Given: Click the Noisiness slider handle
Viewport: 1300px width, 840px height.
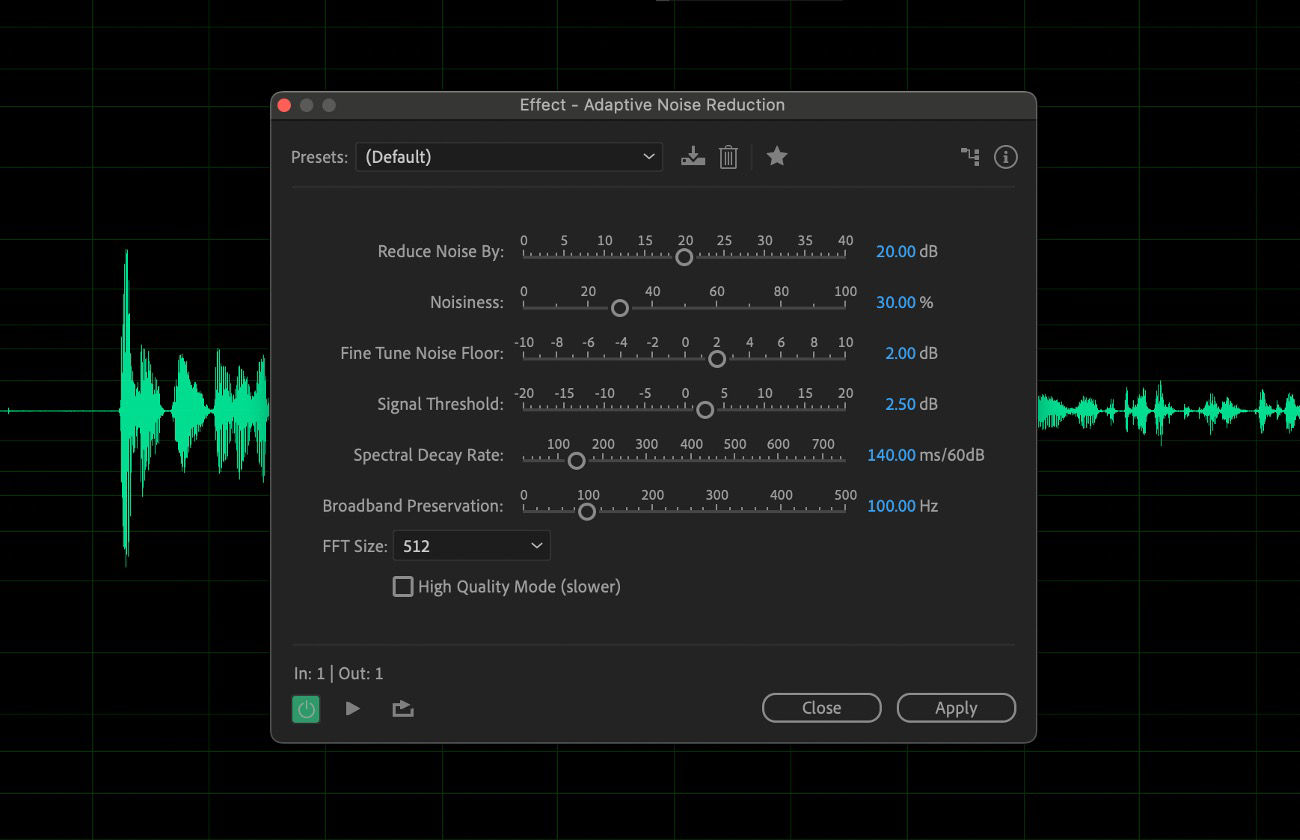Looking at the screenshot, I should 619,308.
